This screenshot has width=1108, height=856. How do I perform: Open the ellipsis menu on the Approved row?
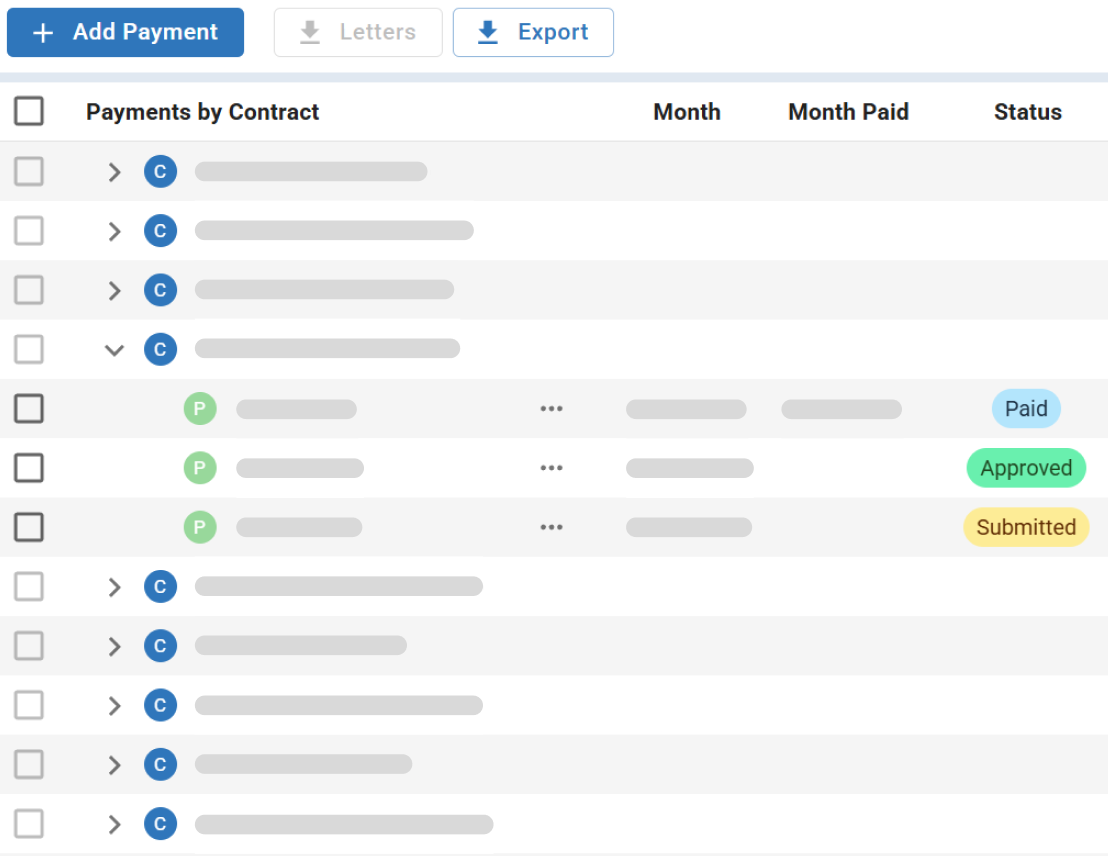(551, 467)
